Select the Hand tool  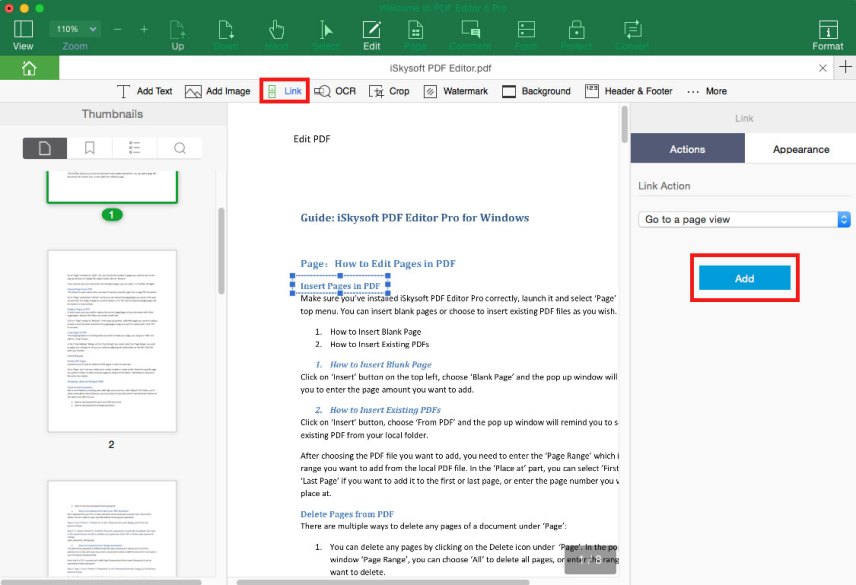pos(276,35)
